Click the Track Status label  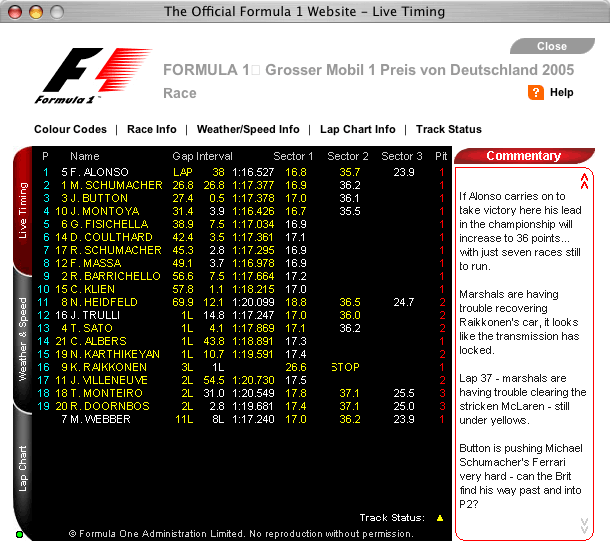[x=392, y=518]
